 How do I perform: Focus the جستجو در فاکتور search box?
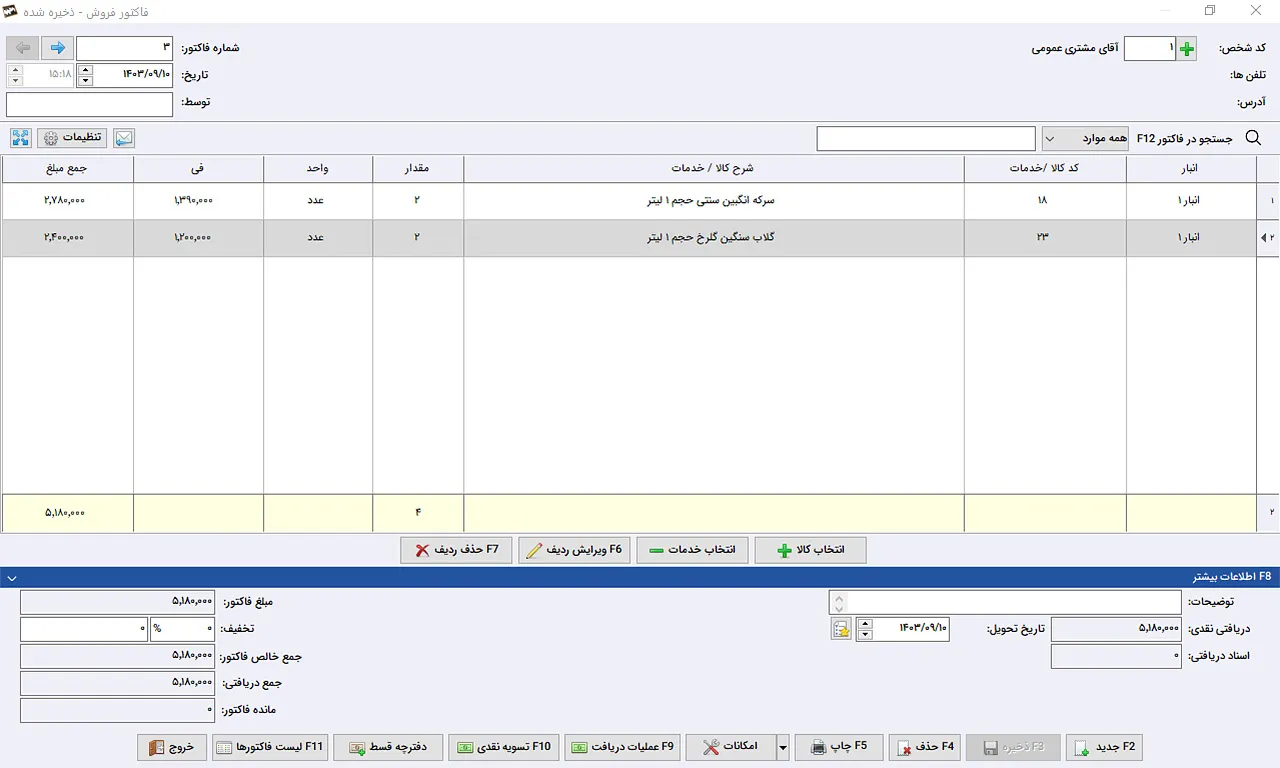point(926,139)
